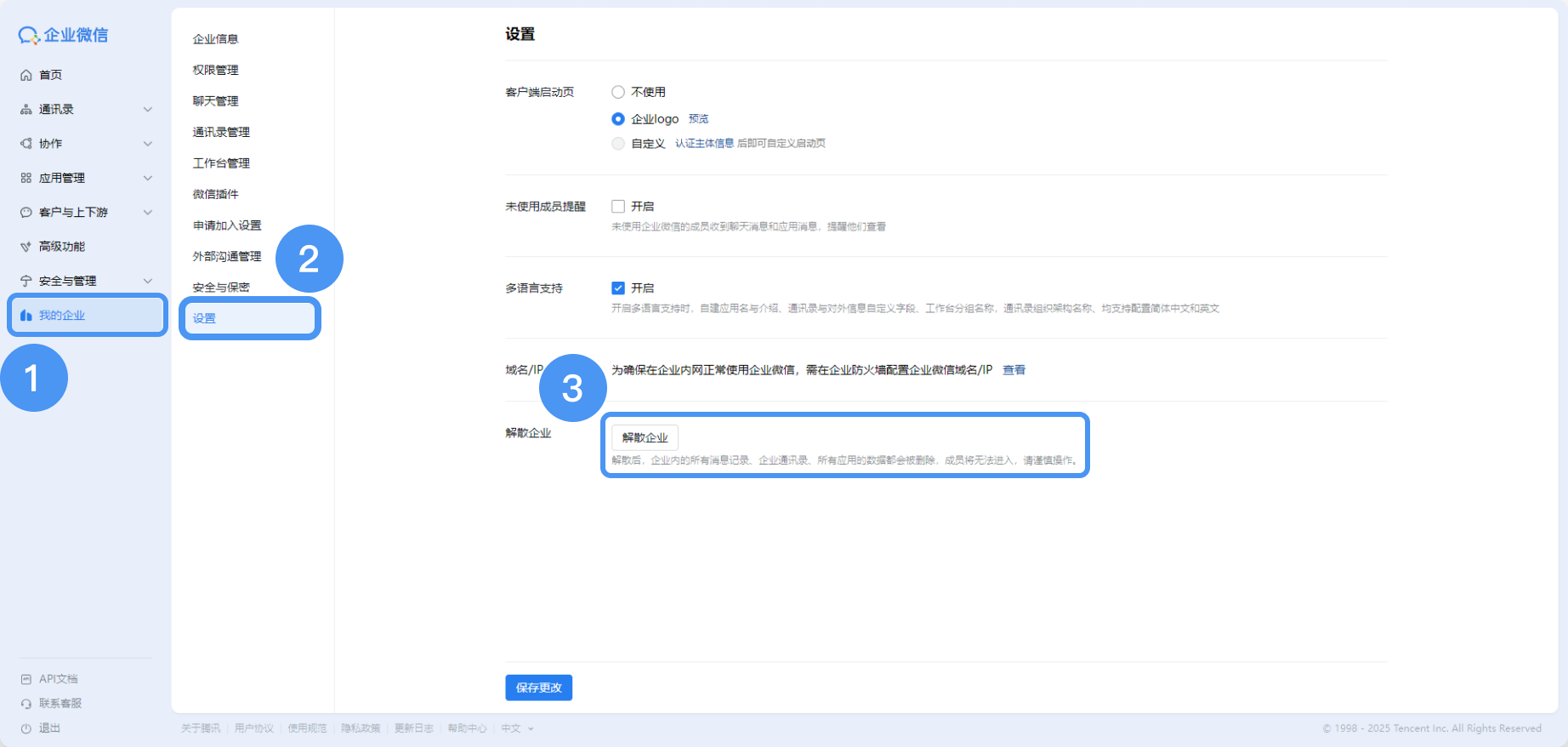Open 帮助中心 footer link
The width and height of the screenshot is (1568, 747).
tap(467, 728)
